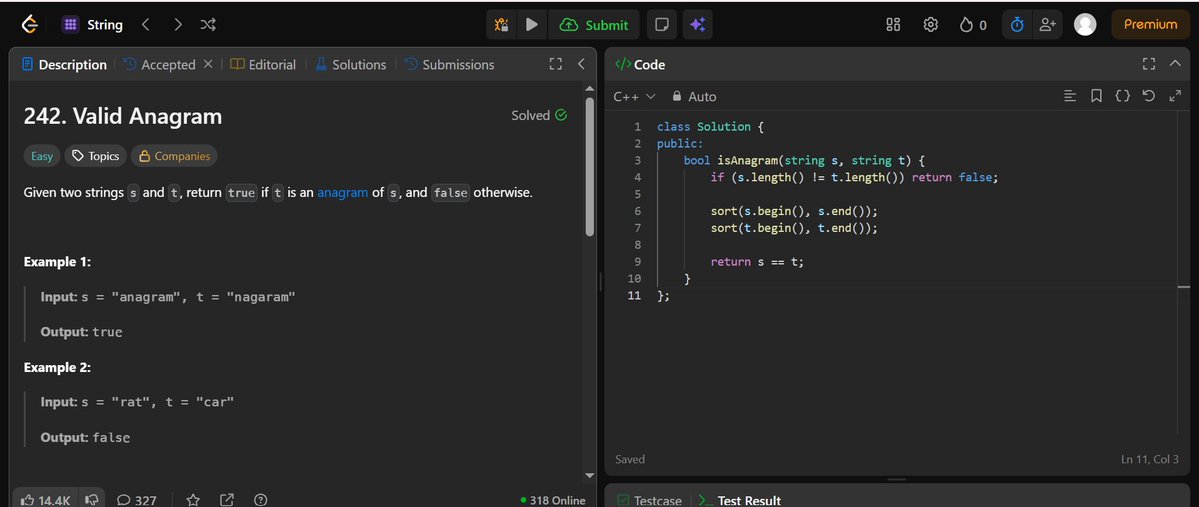Maximize the description panel
This screenshot has height=507, width=1199.
[556, 64]
